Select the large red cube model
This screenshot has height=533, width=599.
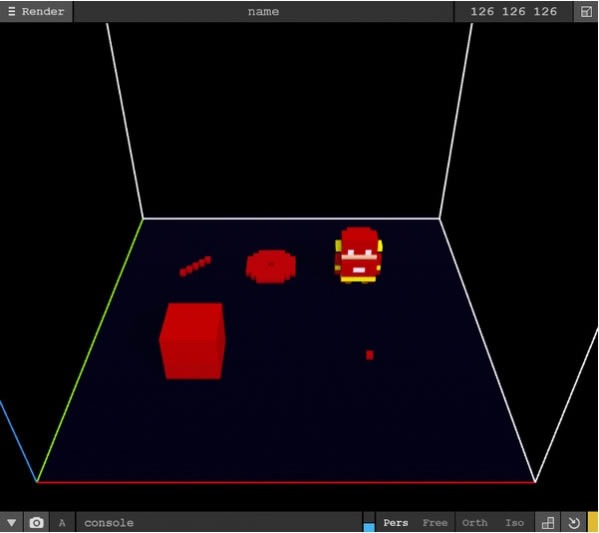(193, 340)
